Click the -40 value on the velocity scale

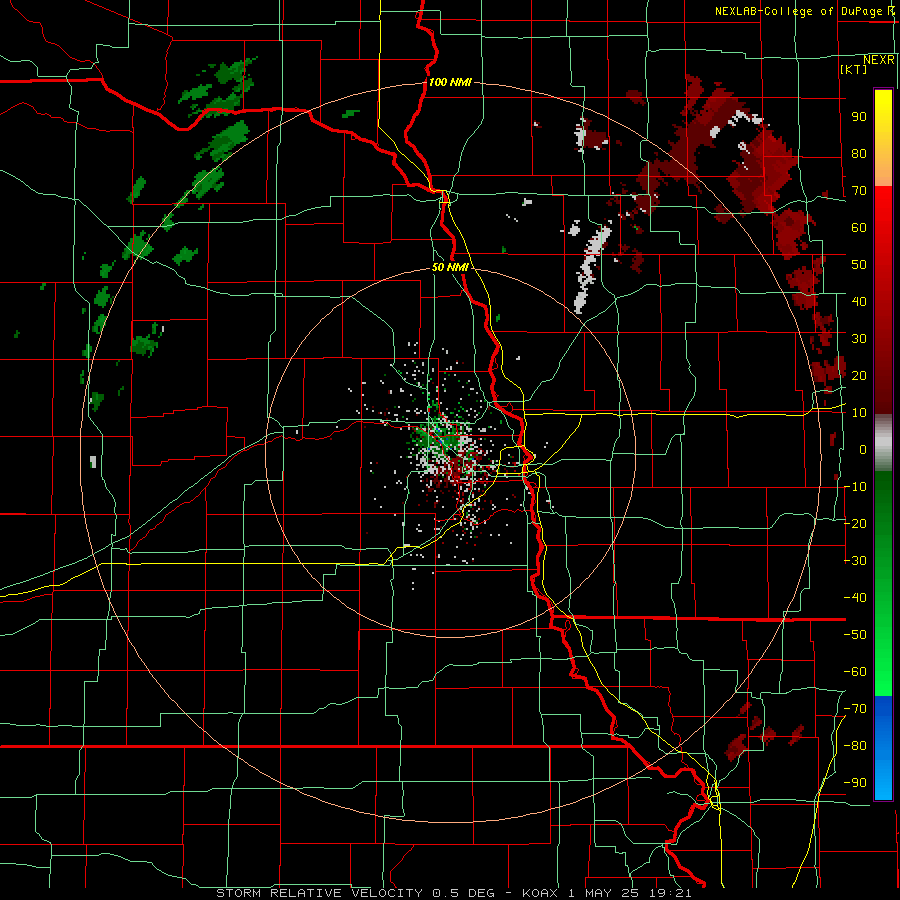[855, 598]
